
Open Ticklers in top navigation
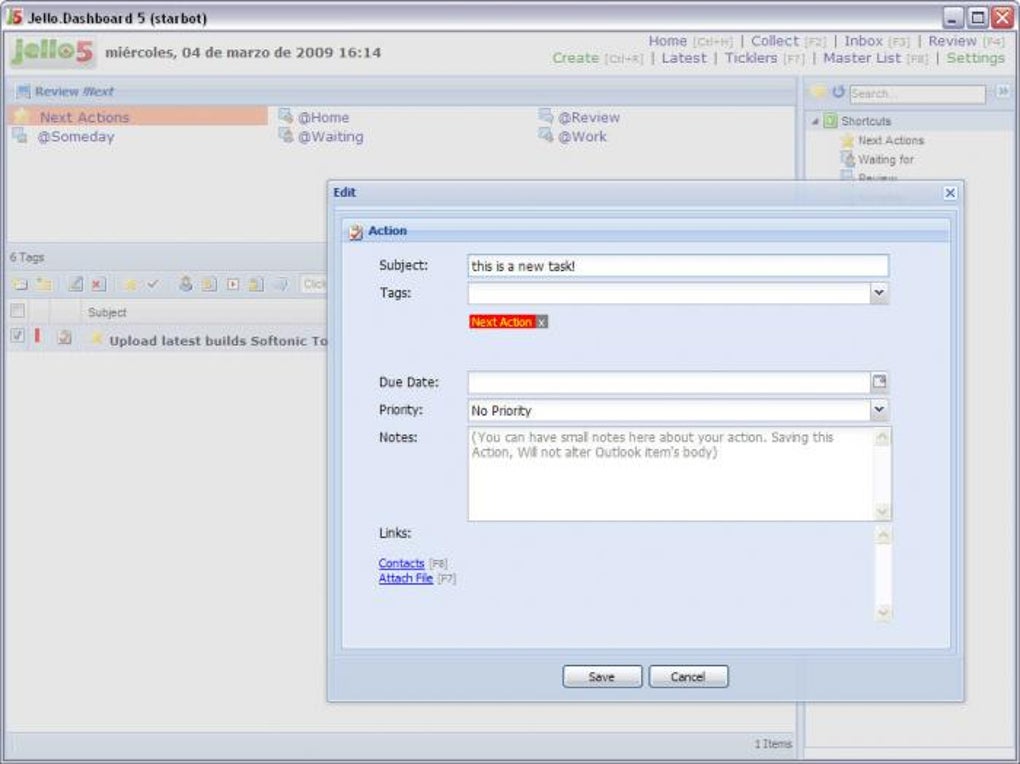(751, 57)
